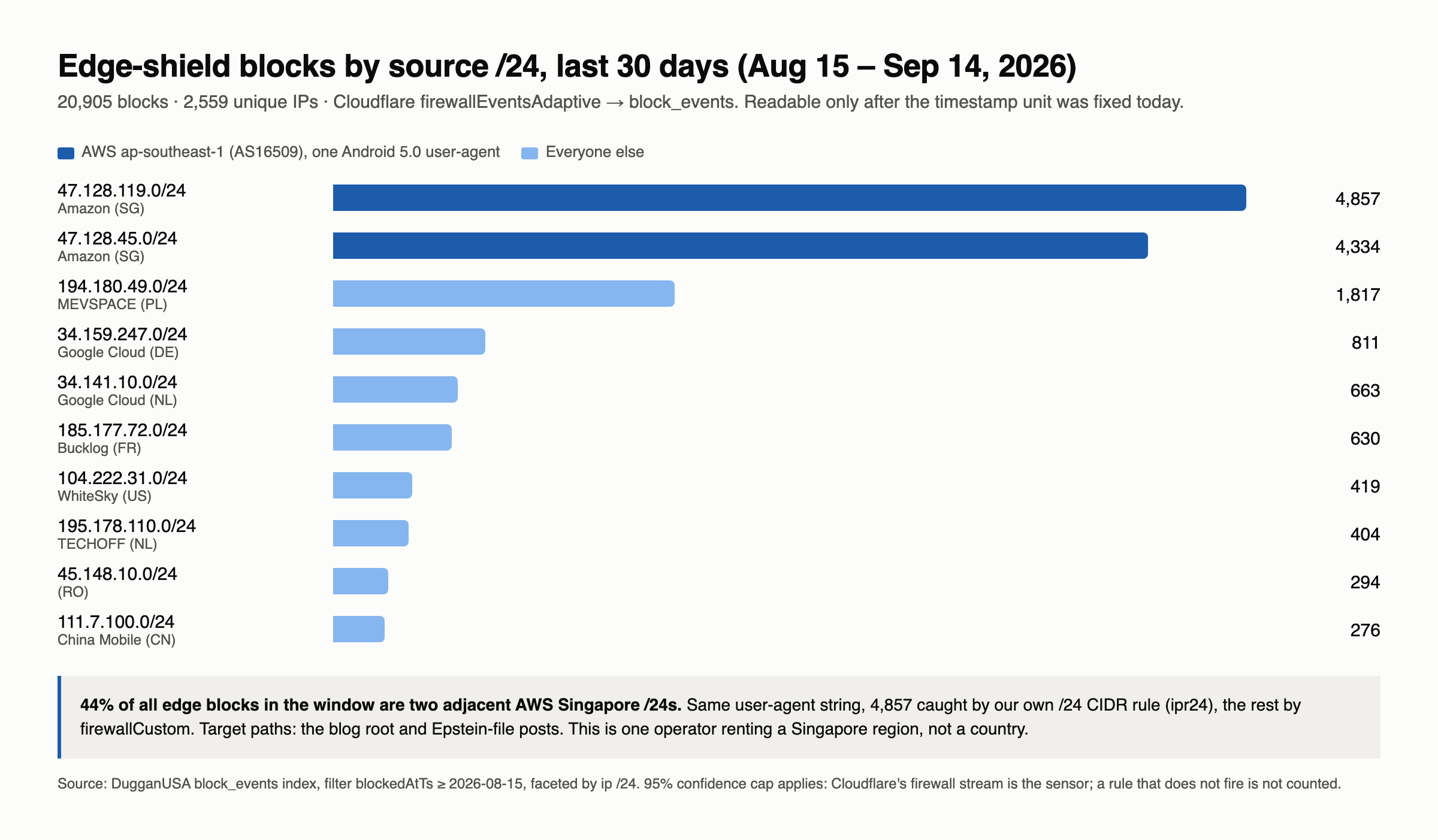This screenshot has width=1438, height=840.
Task: Click the value 1,817
Action: 1358,295
